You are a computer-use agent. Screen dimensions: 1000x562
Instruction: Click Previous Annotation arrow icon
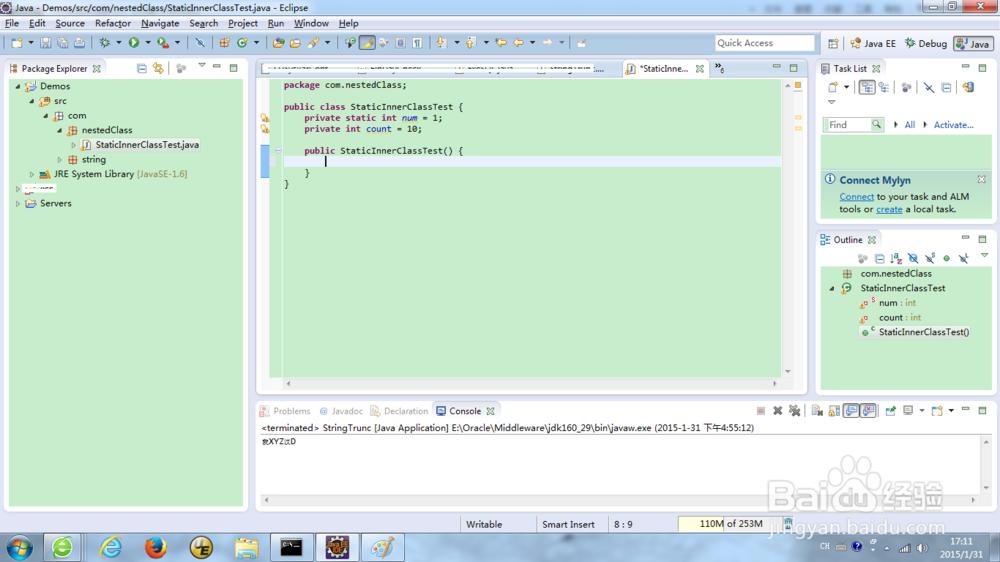click(471, 43)
